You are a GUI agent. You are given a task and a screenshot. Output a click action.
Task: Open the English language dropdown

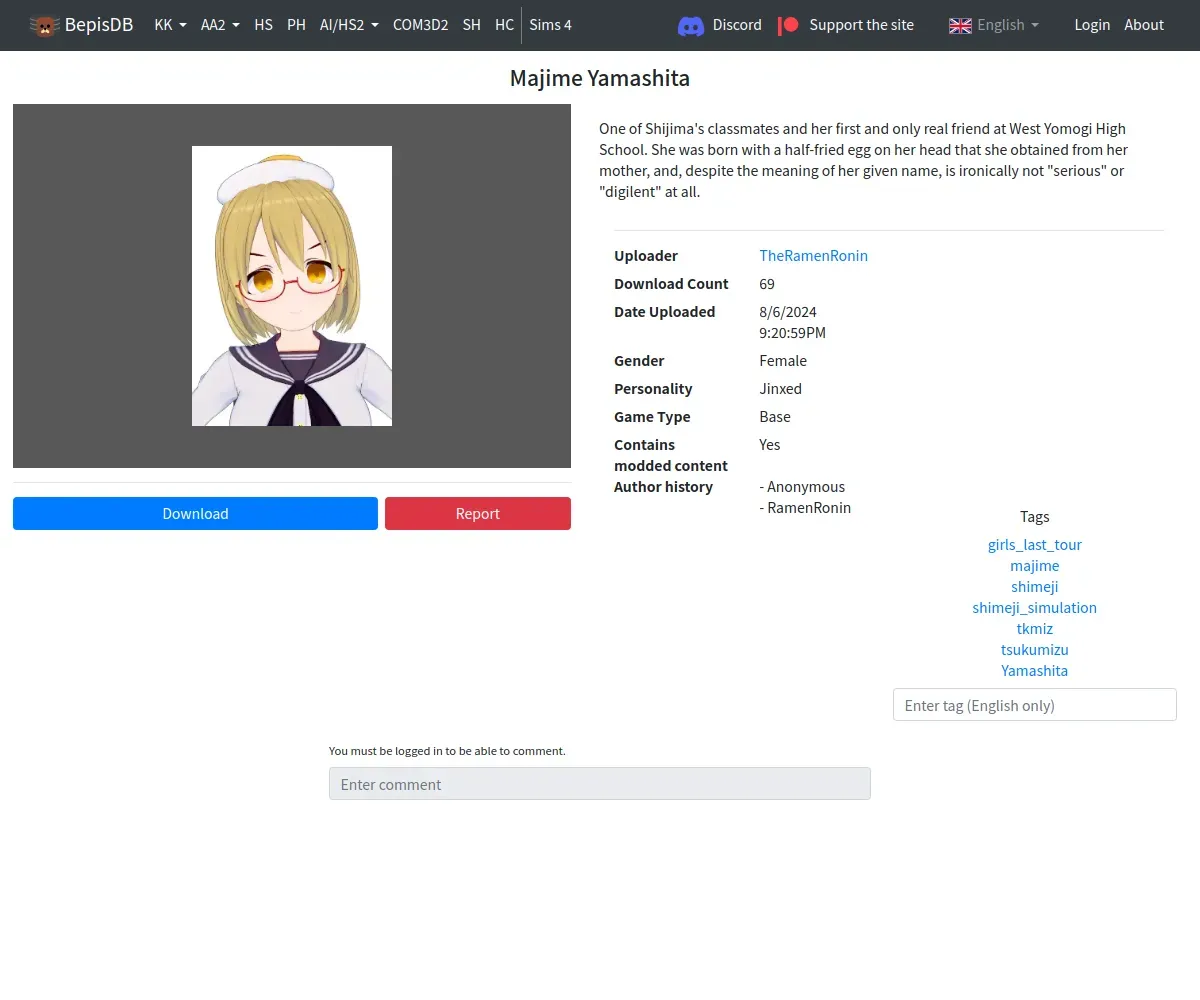tap(1008, 25)
